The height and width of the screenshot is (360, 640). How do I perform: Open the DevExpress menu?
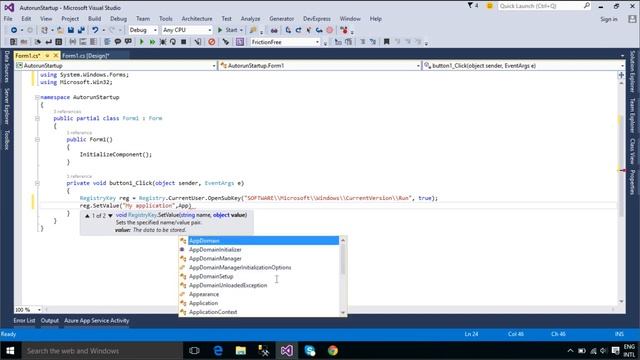(317, 19)
